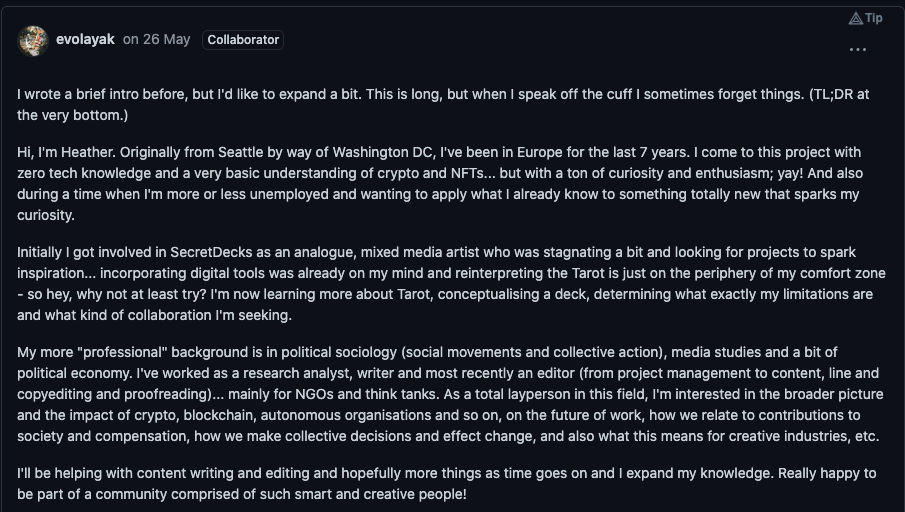Click the paragraph beginning "I wrote a brief intro"
This screenshot has height=512, width=905.
[443, 104]
